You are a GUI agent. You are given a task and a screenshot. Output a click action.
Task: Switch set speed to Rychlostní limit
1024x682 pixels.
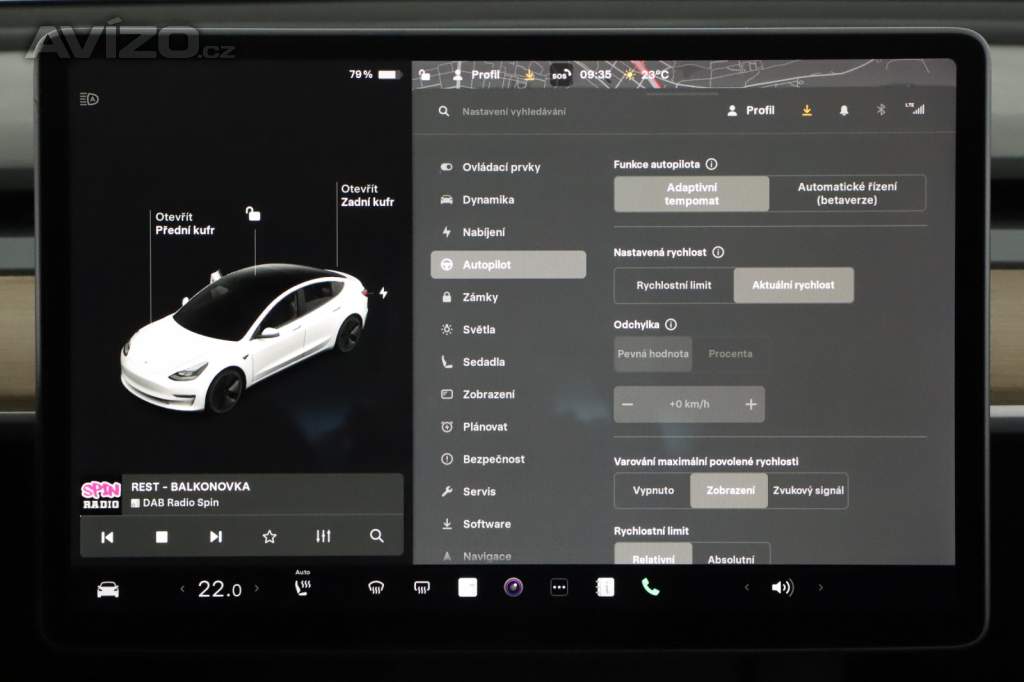674,285
